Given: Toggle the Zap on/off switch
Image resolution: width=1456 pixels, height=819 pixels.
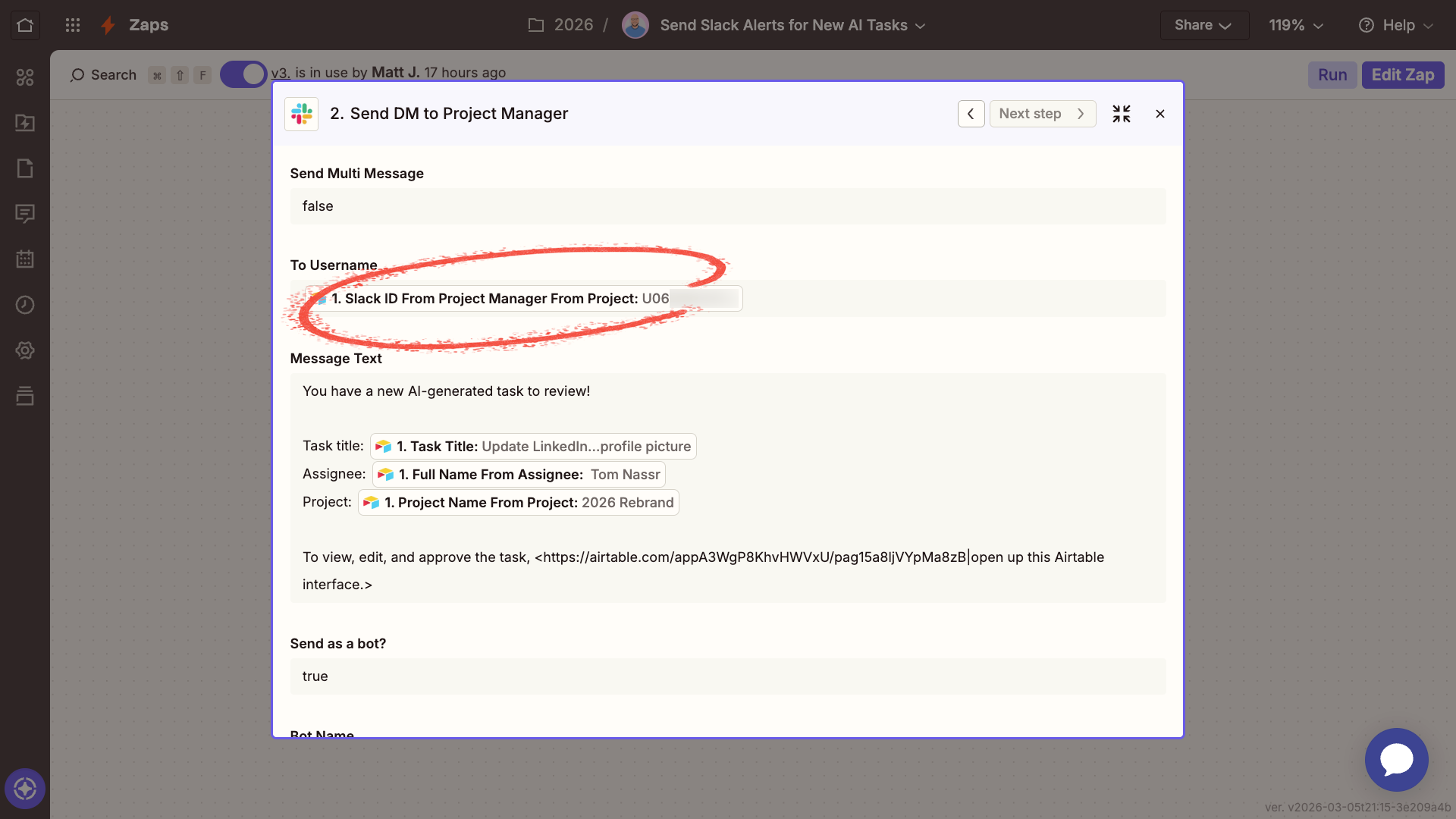Looking at the screenshot, I should click(x=243, y=74).
